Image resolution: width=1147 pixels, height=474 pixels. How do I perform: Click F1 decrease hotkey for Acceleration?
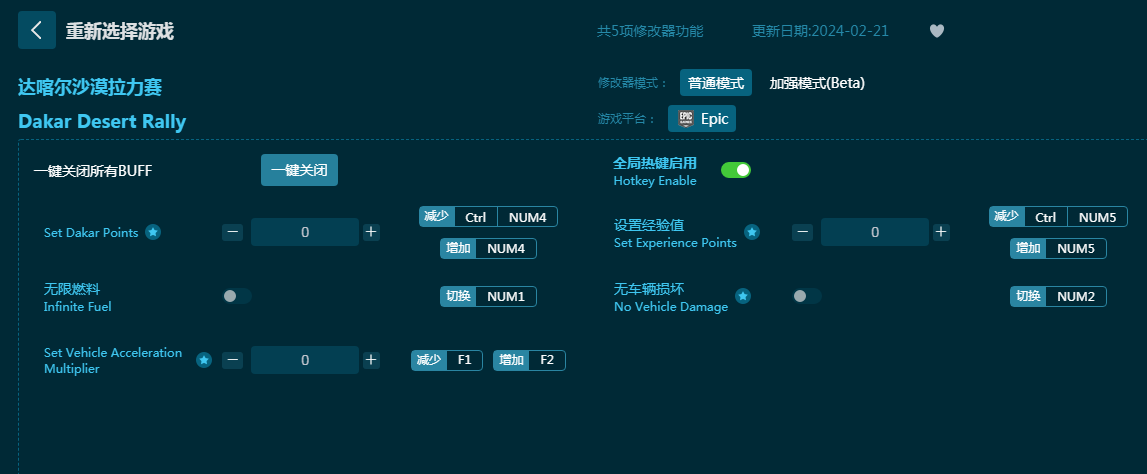coord(465,361)
